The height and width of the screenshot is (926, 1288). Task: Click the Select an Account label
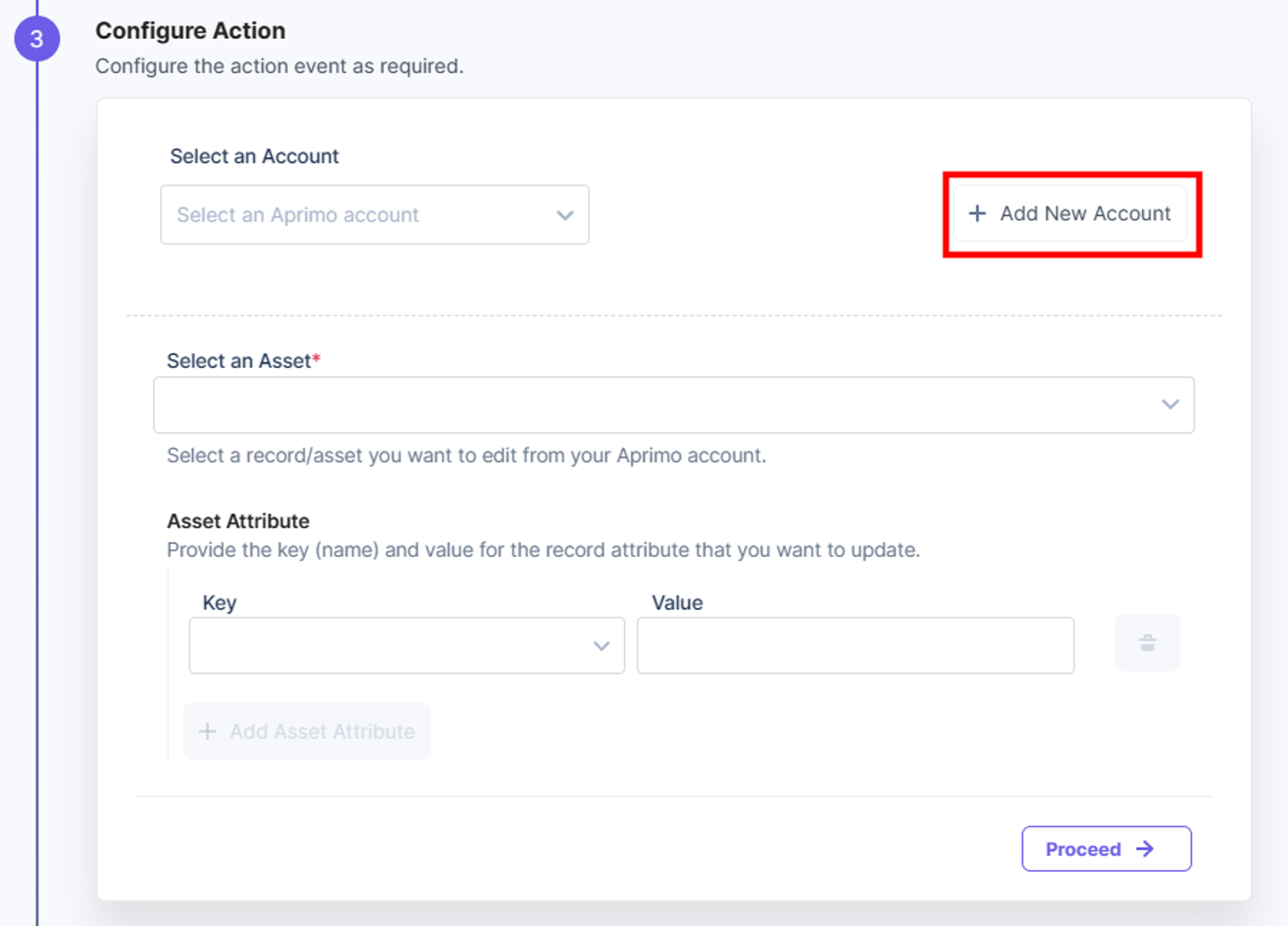tap(254, 156)
